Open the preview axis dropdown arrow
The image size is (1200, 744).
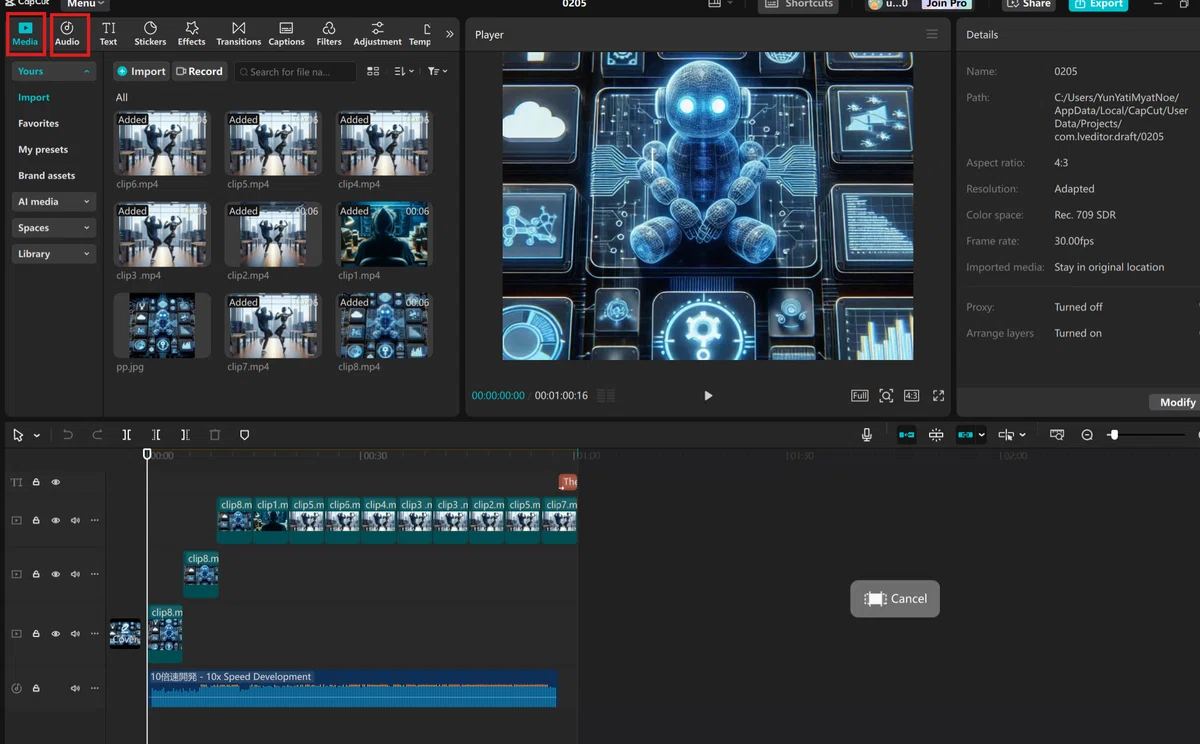click(x=1022, y=436)
